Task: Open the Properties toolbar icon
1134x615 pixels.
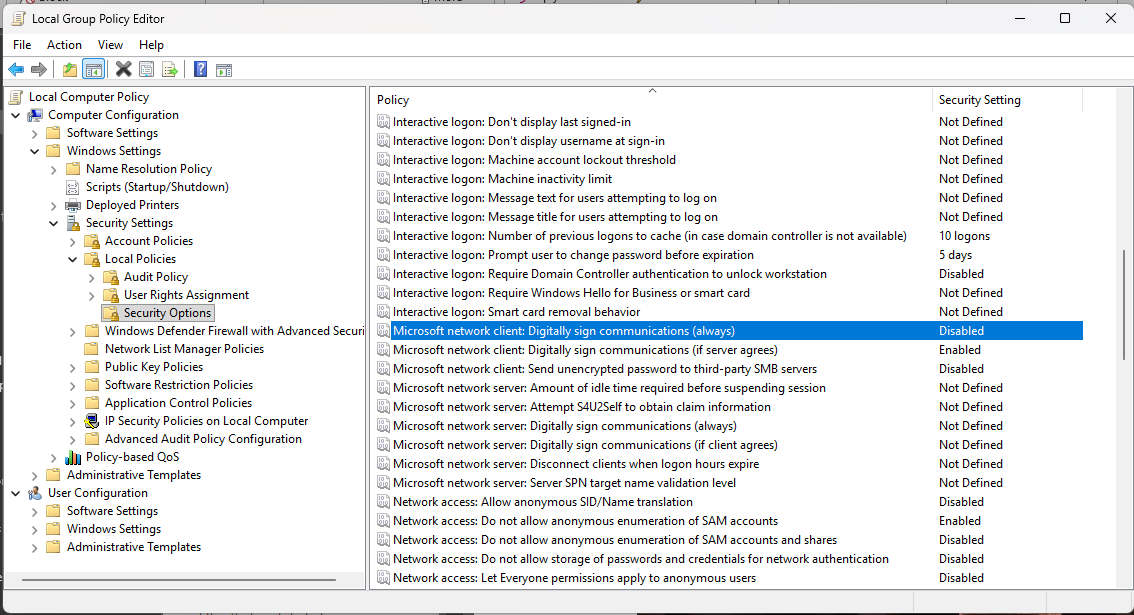Action: click(x=146, y=69)
